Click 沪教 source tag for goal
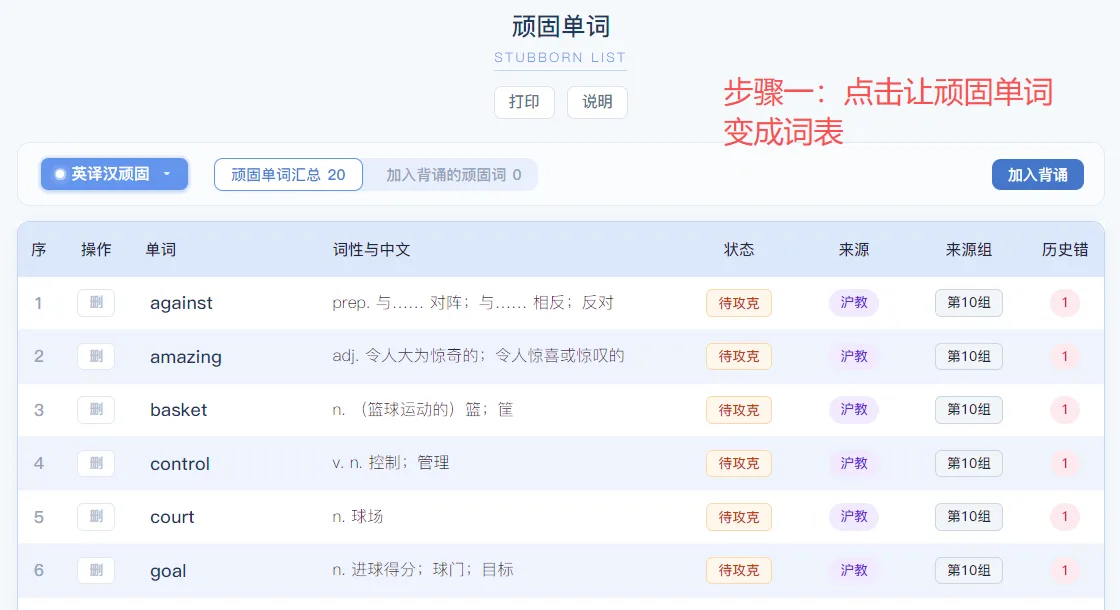Screen dimensions: 1120x610 (x=854, y=571)
